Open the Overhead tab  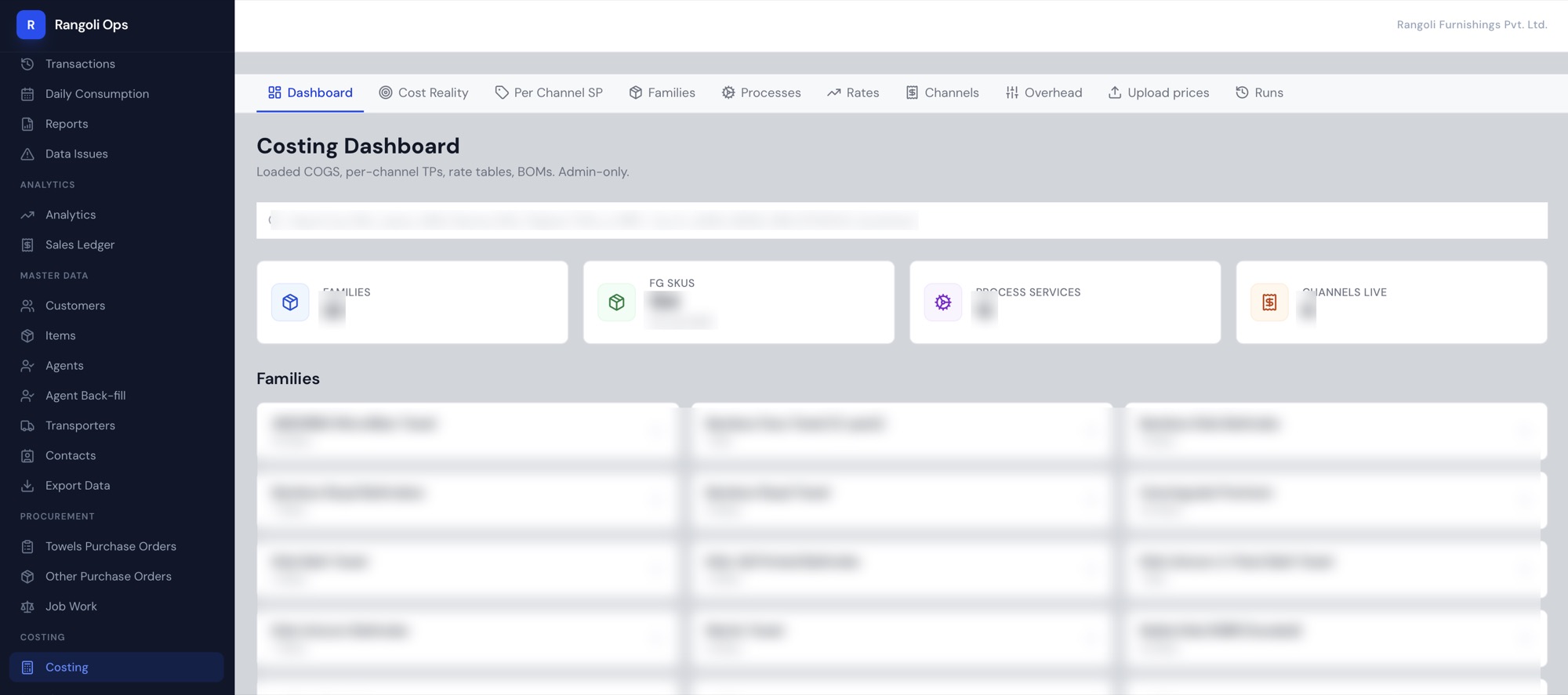[x=1044, y=92]
